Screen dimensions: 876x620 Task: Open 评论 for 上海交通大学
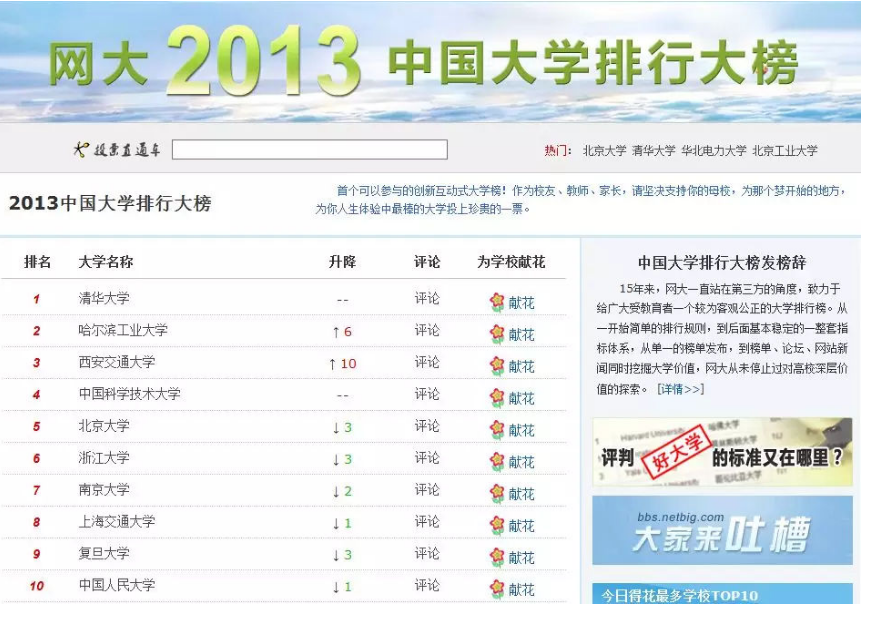[427, 522]
